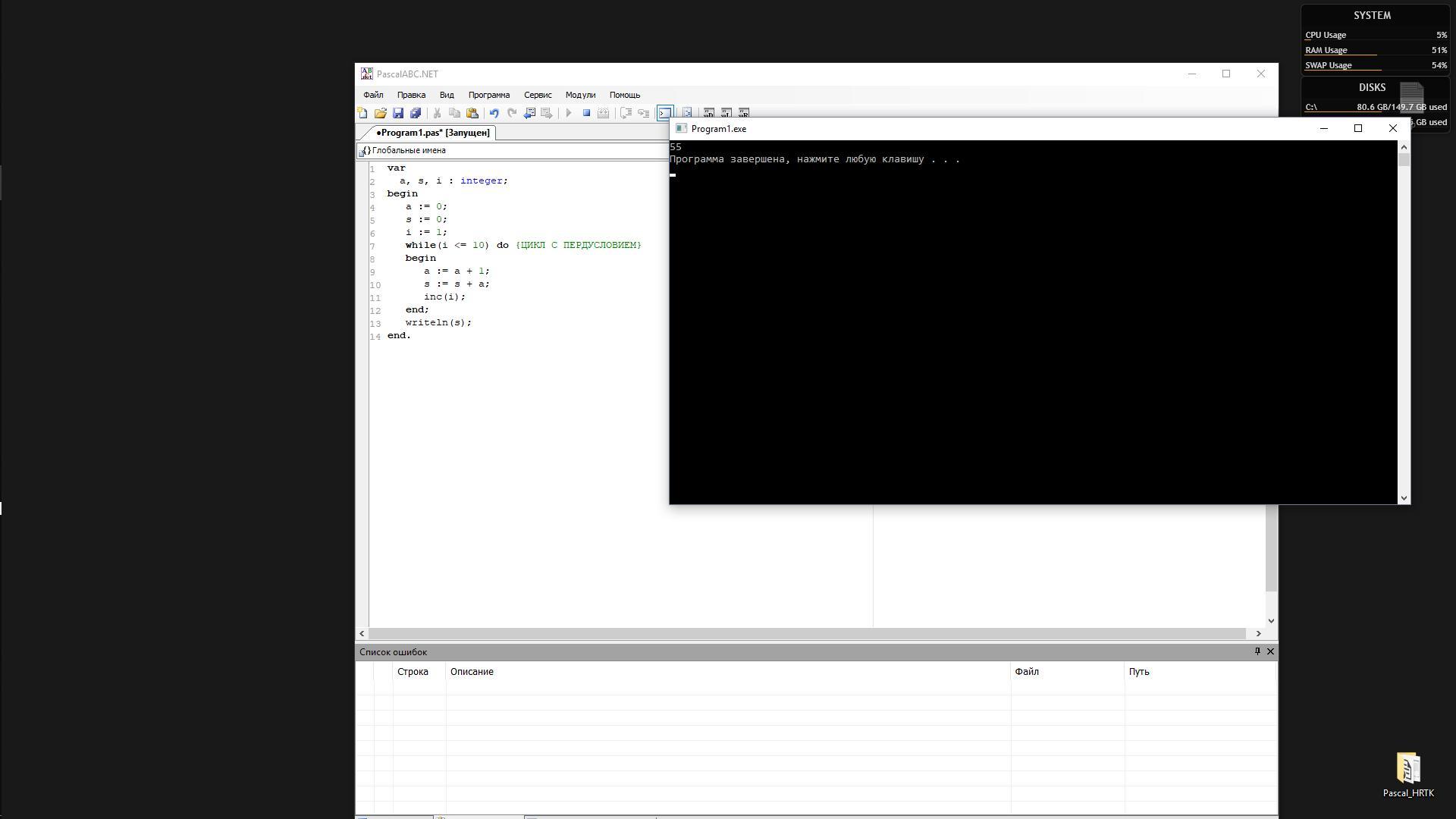
Task: Undo the last edit via toolbar
Action: (494, 113)
